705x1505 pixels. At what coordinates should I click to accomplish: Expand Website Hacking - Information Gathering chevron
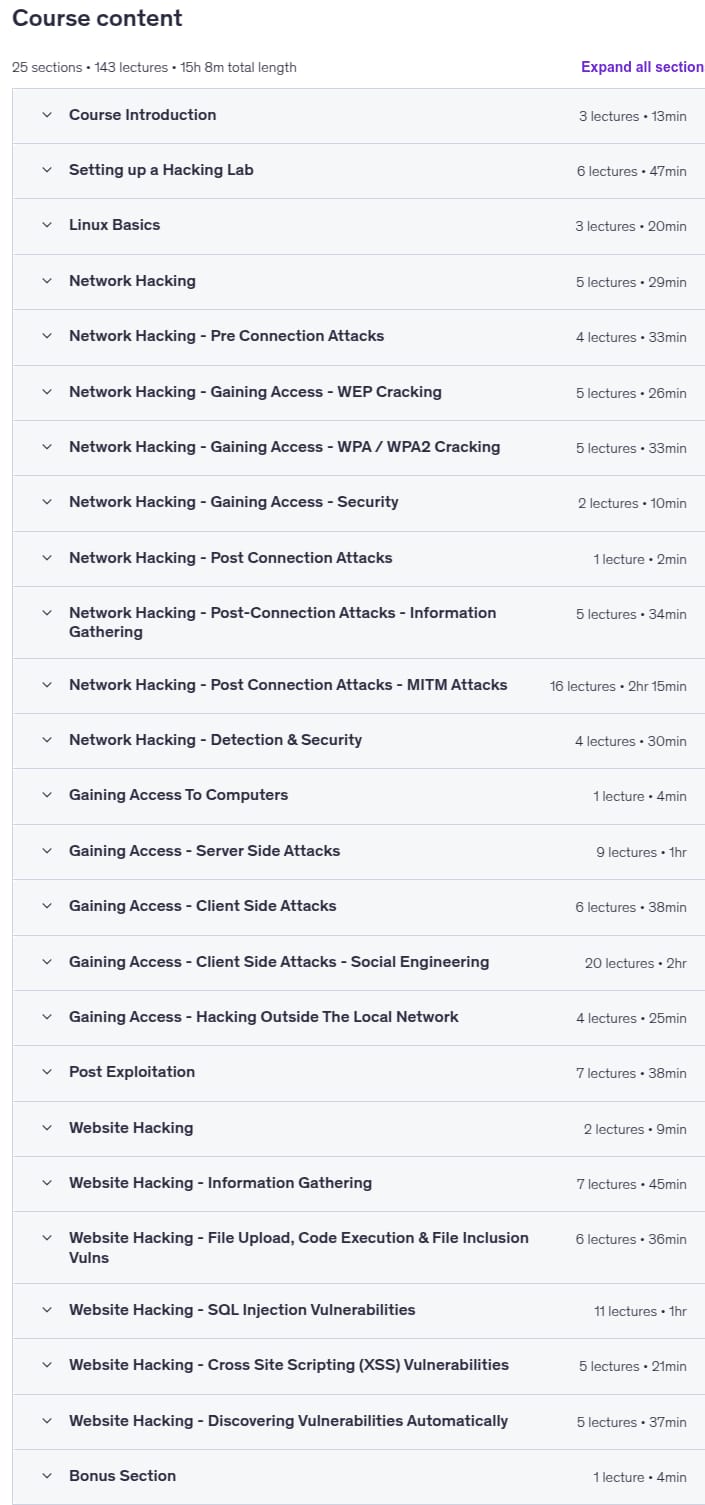click(x=46, y=1183)
